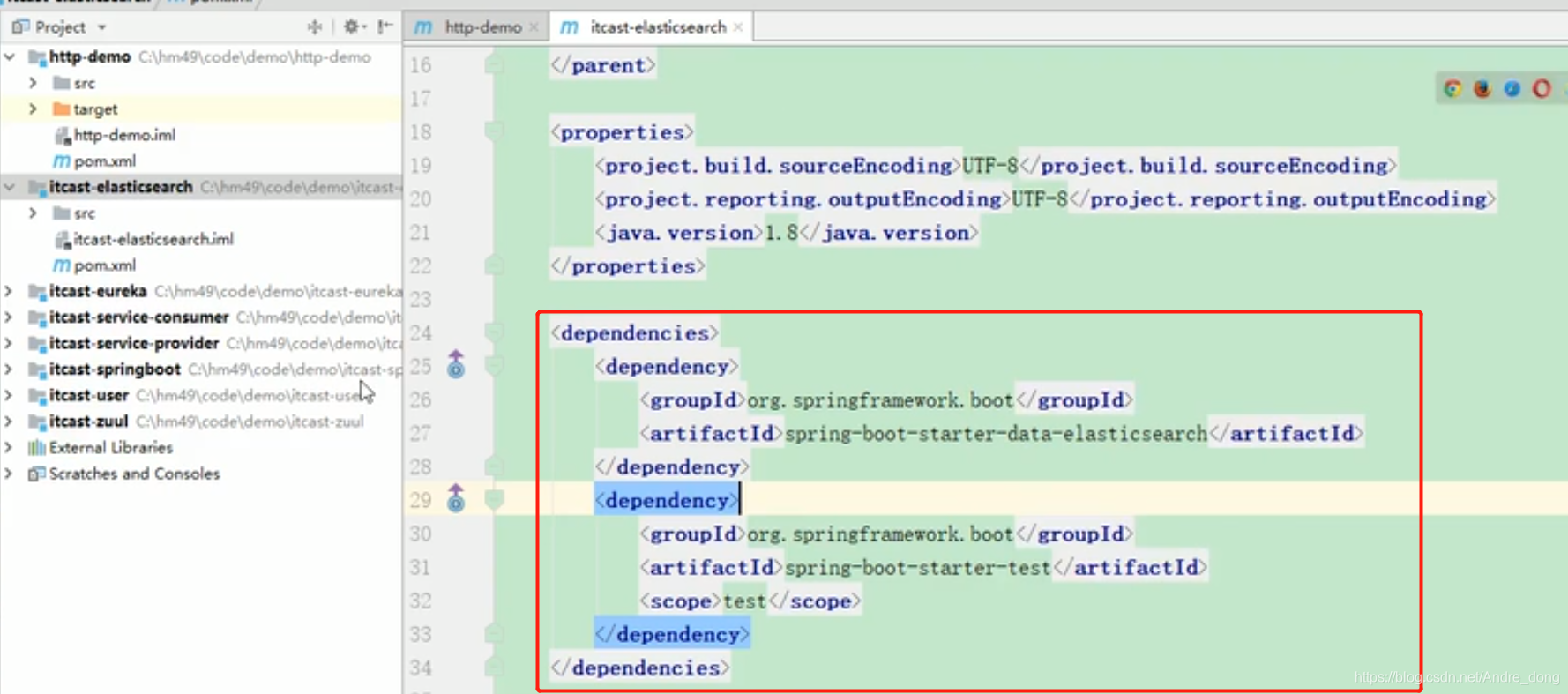Toggle code fold marker on line 29

[x=494, y=500]
